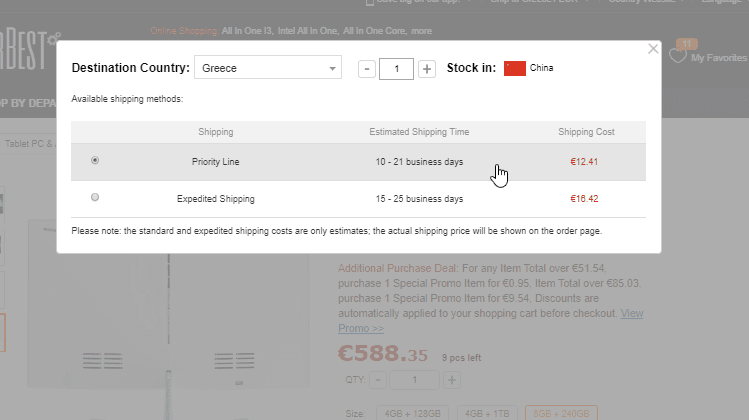Screen dimensions: 749x420
Task: Click the quantity input field in dialog
Action: click(397, 69)
